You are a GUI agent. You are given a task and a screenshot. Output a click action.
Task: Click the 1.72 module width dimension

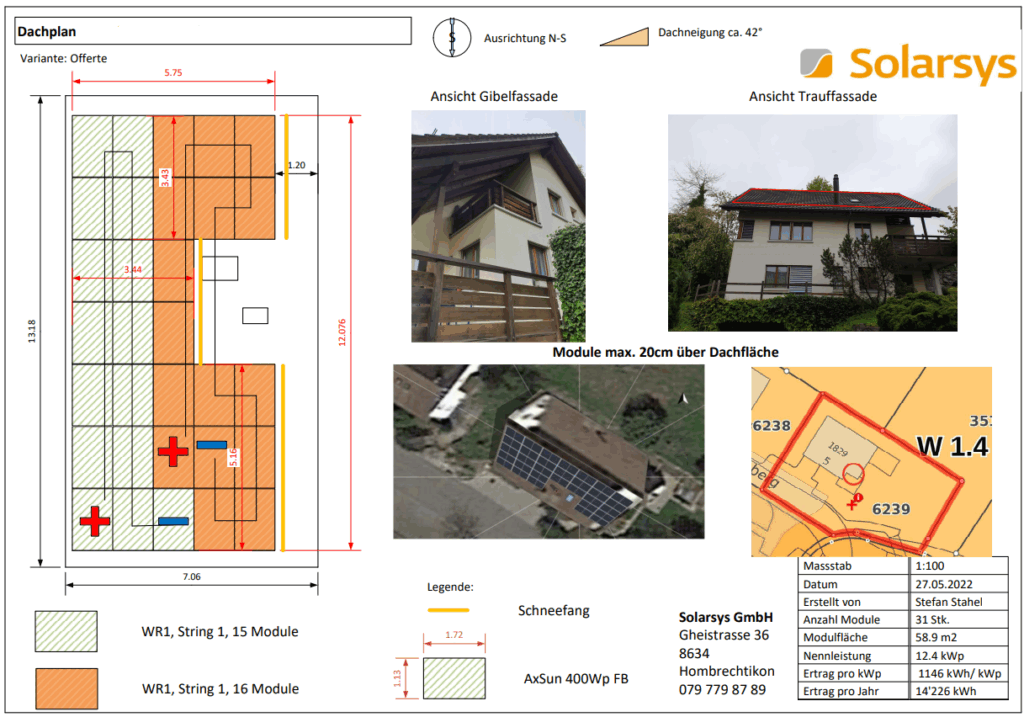454,635
